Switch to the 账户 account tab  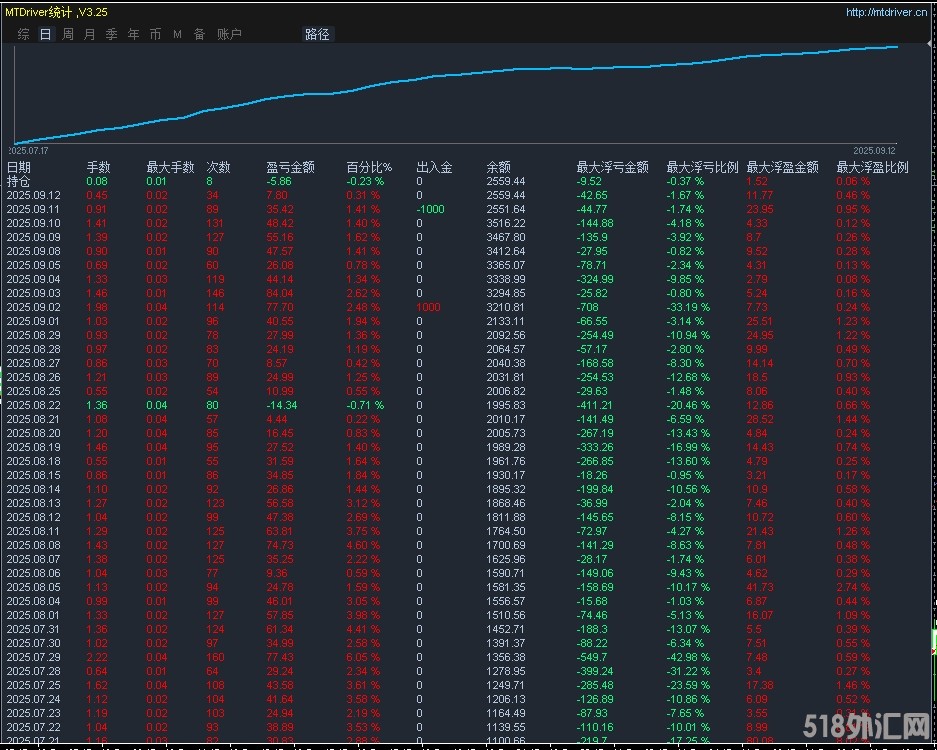tap(229, 34)
